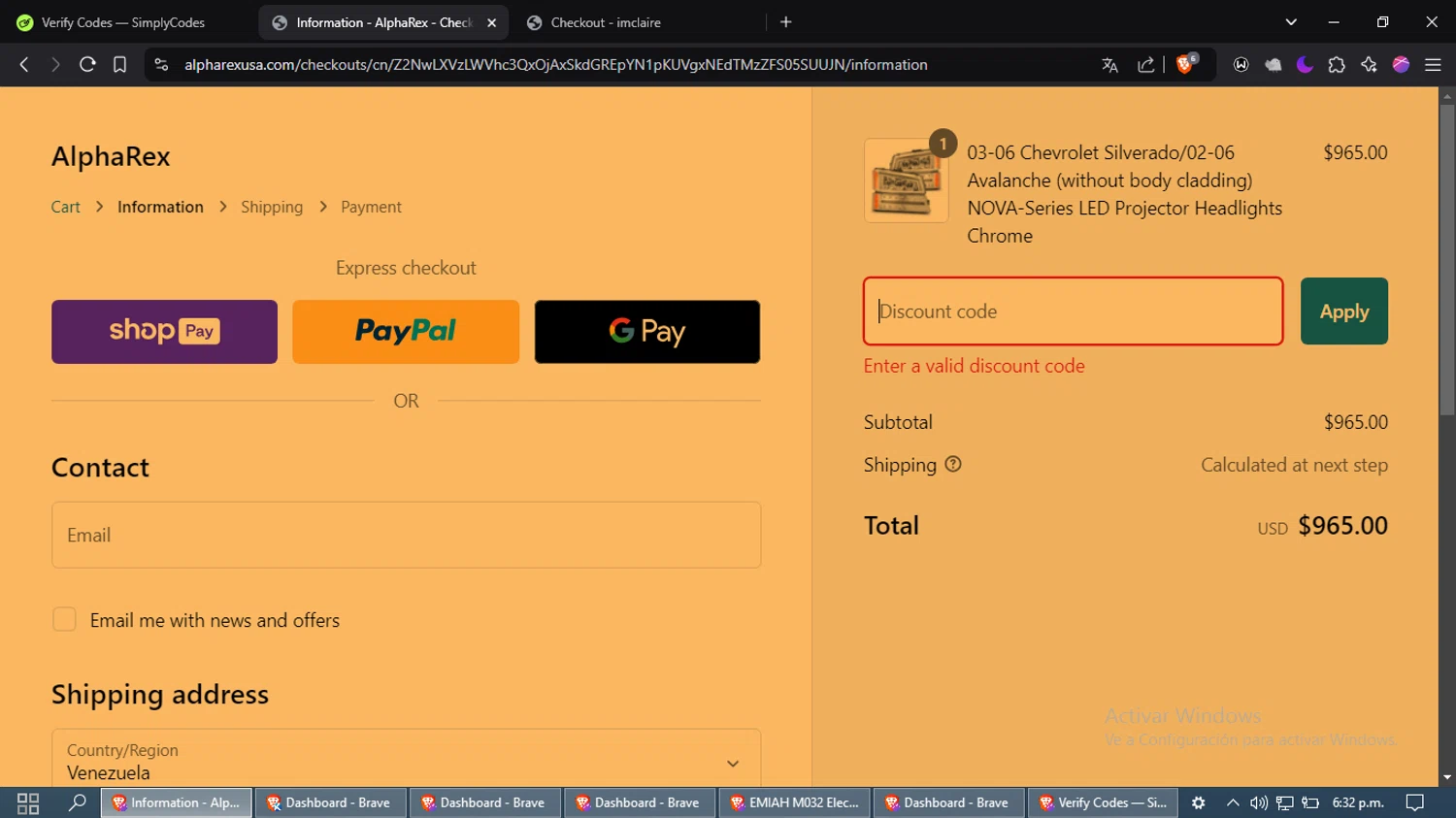The width and height of the screenshot is (1456, 818).
Task: Click the network tray icon
Action: (1285, 802)
